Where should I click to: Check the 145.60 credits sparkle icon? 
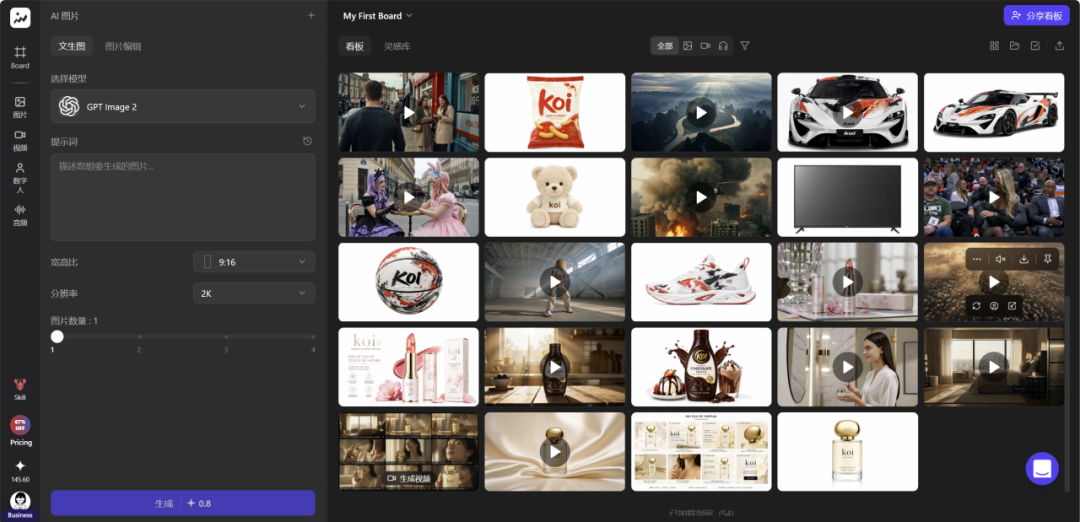20,466
